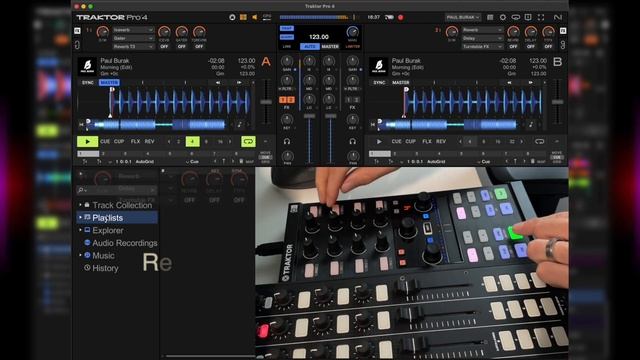
Task: Click the info panel icon left of the fullscreen icon
Action: click(528, 18)
